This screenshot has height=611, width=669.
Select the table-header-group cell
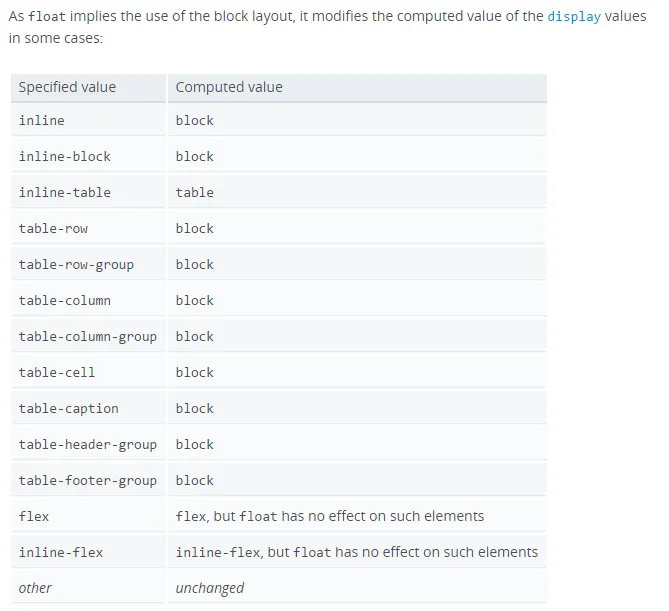click(88, 444)
